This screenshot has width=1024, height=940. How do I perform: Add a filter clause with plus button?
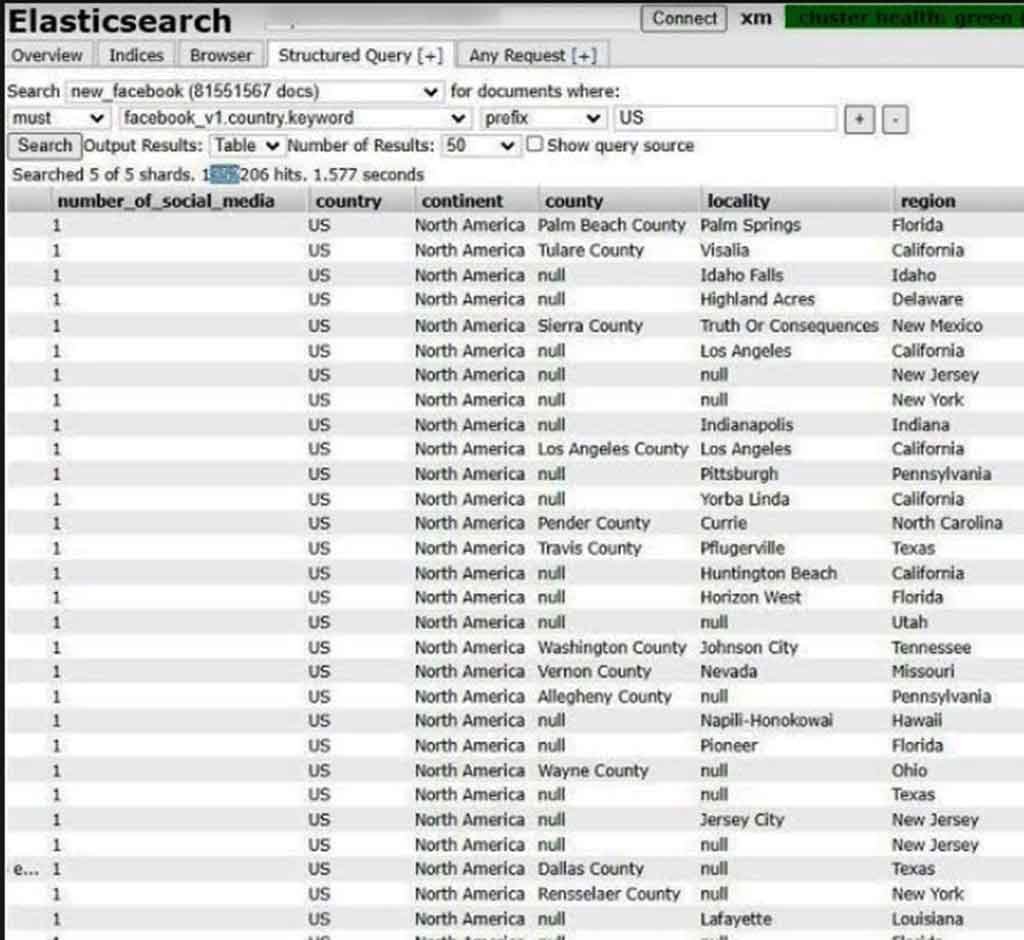click(x=859, y=120)
